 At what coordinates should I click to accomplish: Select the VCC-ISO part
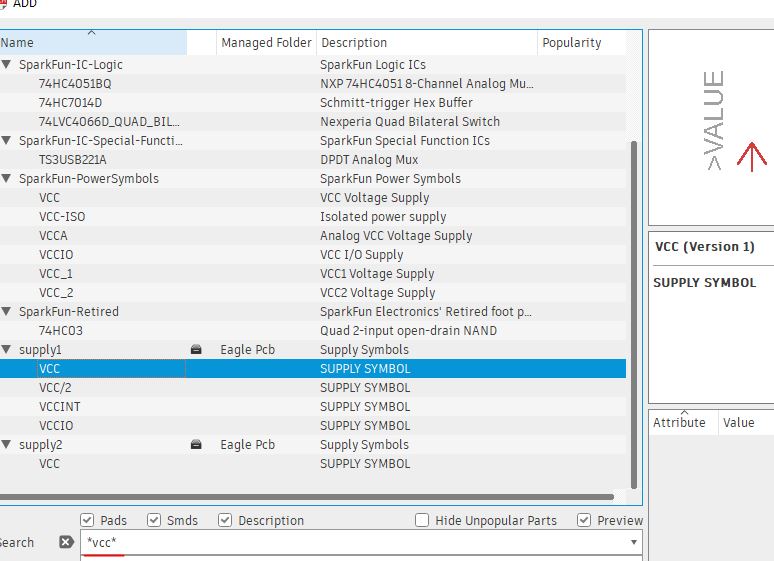62,217
